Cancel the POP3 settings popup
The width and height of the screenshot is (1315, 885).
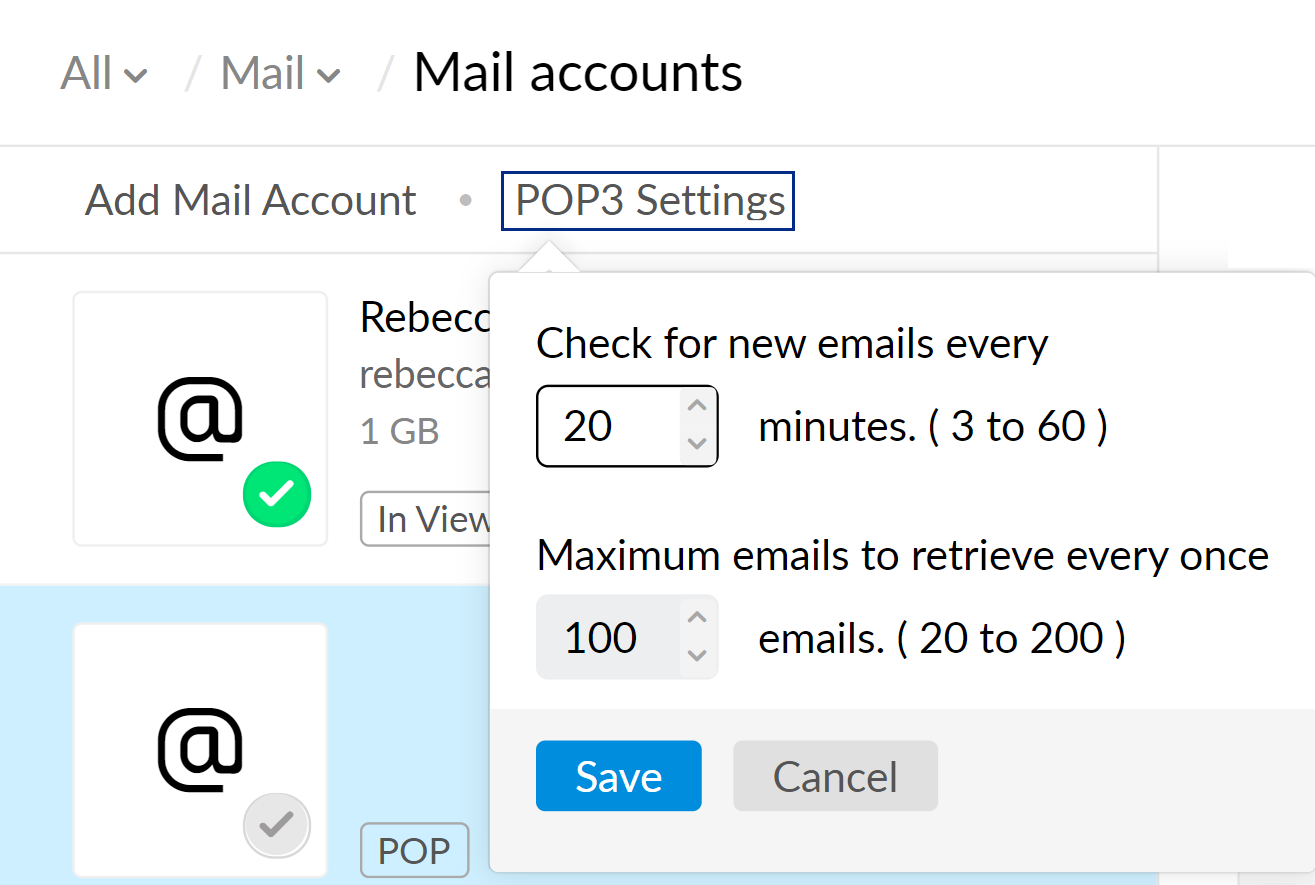tap(835, 775)
